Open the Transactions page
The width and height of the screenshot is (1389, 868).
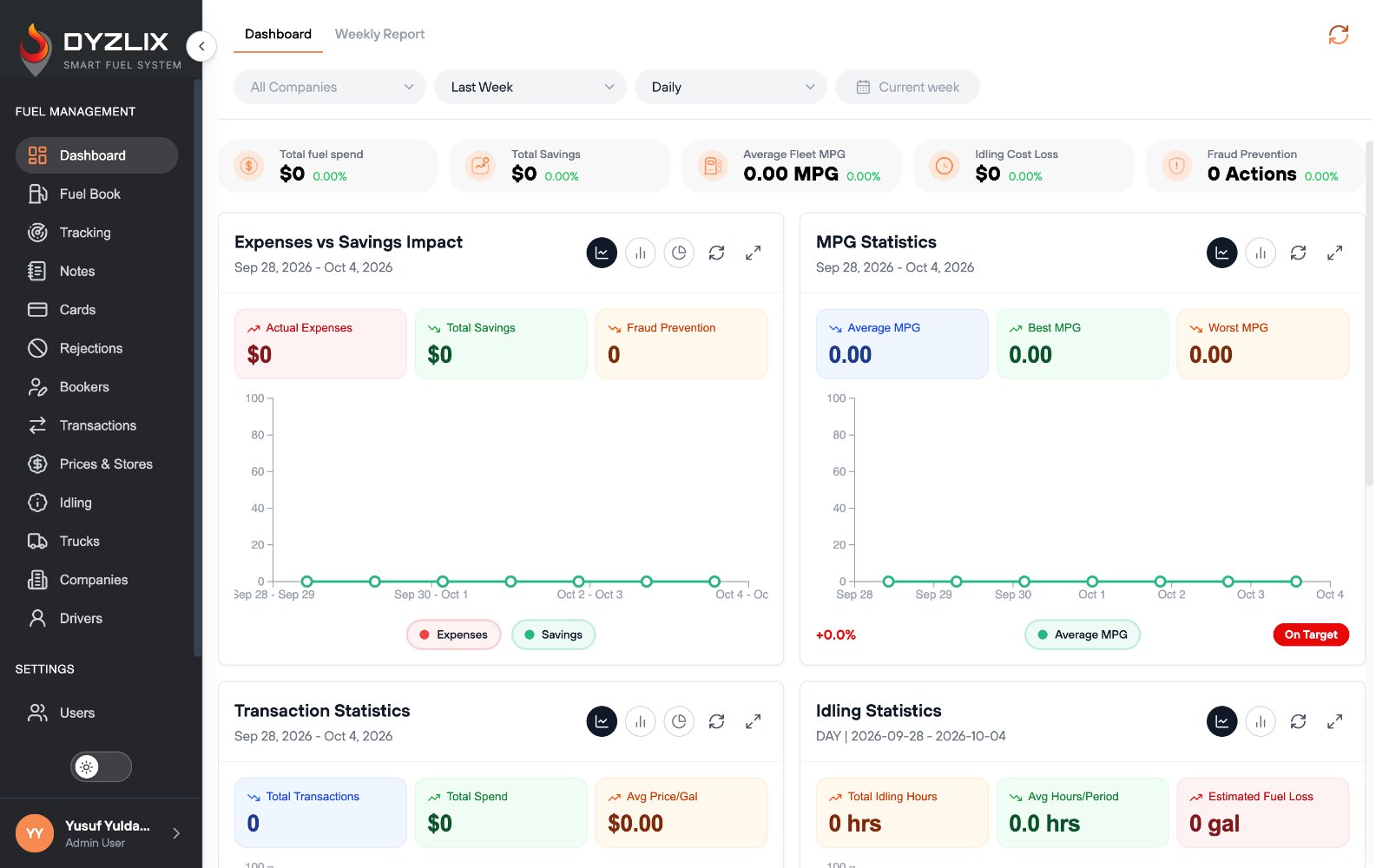tap(96, 425)
